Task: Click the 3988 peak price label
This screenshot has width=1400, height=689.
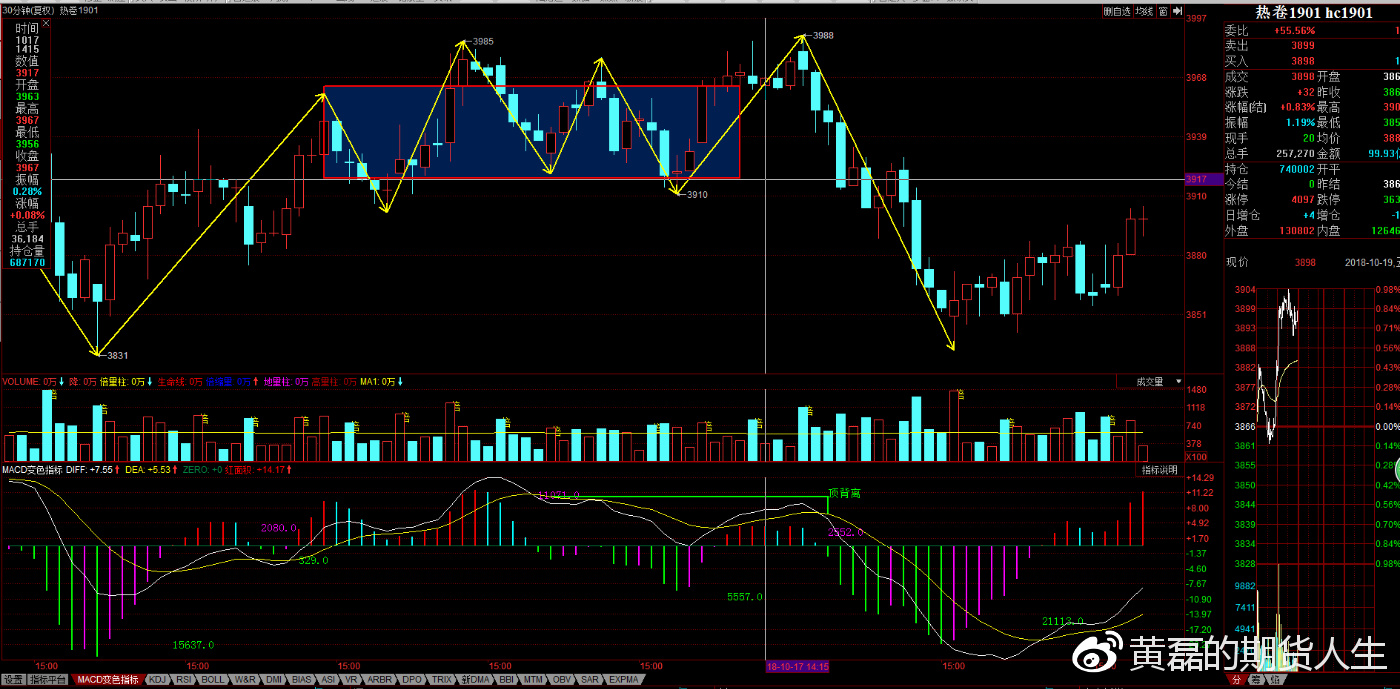Action: 823,35
